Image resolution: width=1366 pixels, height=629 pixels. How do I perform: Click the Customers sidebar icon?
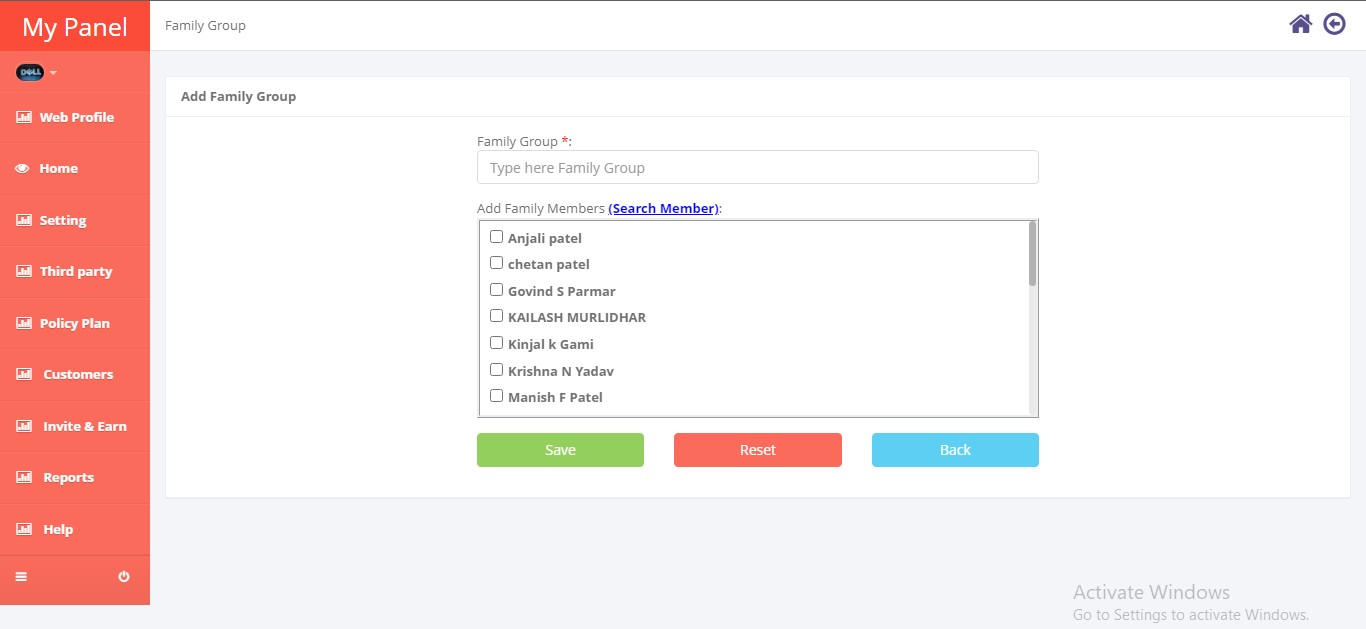pos(24,374)
